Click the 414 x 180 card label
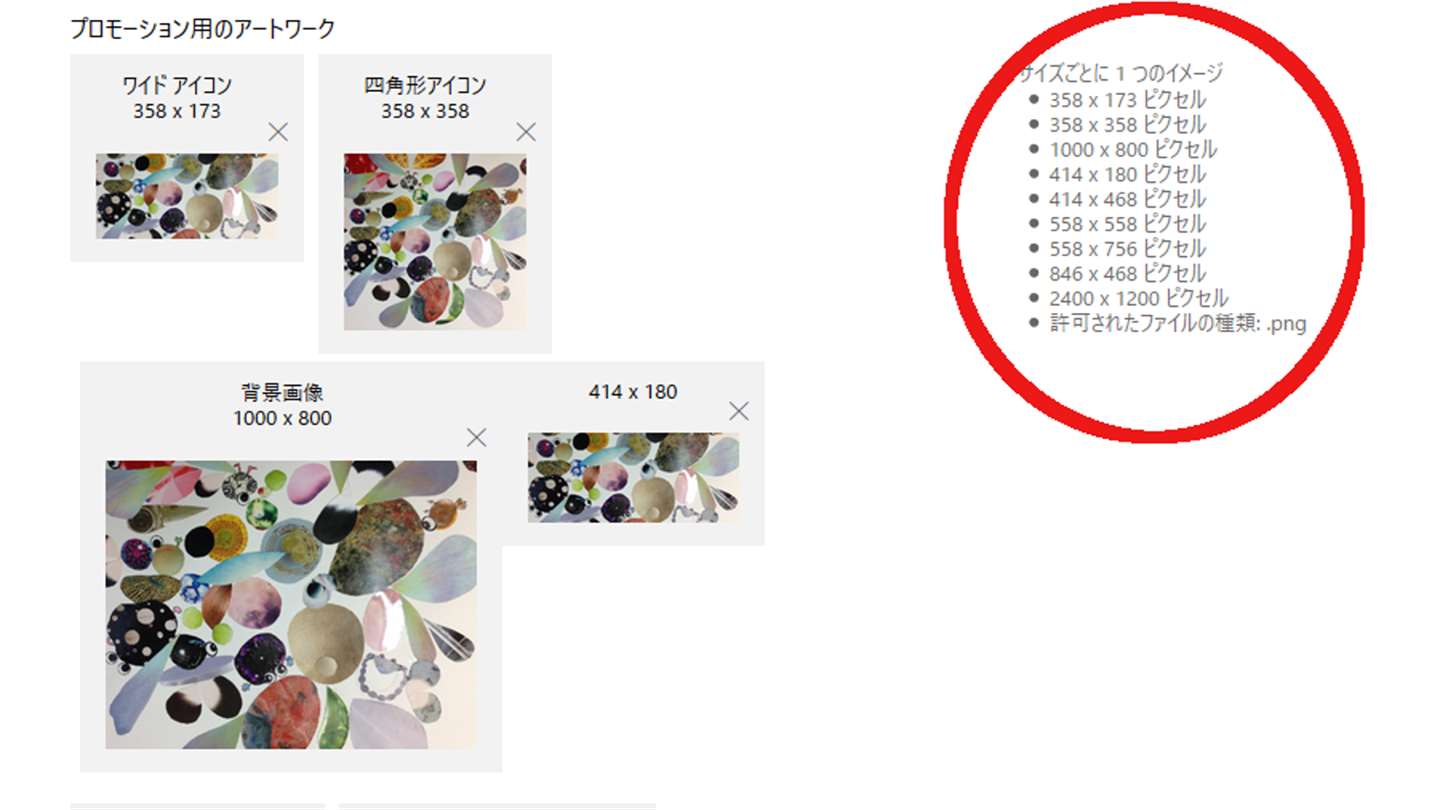Screen dimensions: 1440x810 click(x=633, y=392)
